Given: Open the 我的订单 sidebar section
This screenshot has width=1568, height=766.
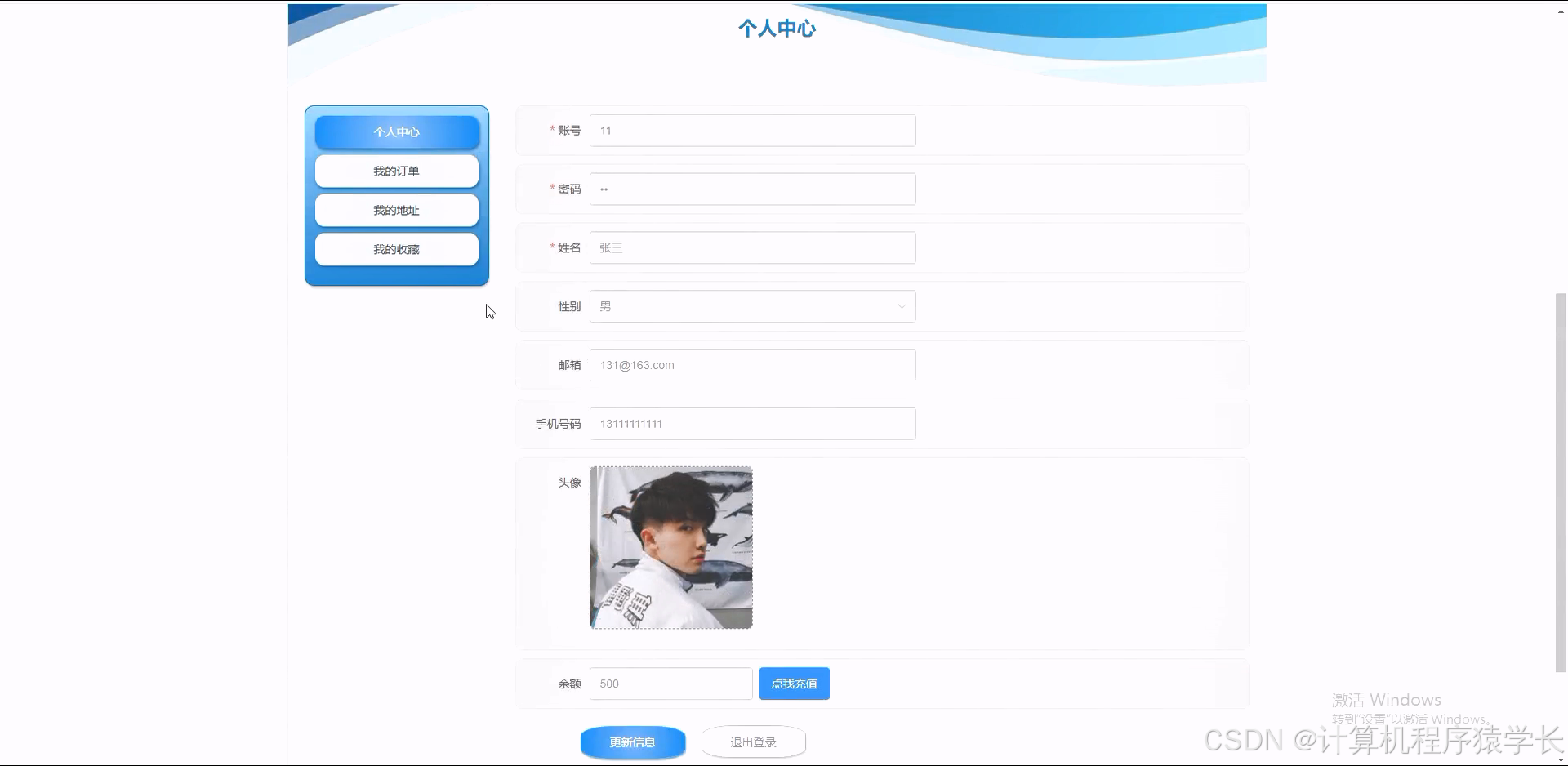Looking at the screenshot, I should tap(396, 171).
